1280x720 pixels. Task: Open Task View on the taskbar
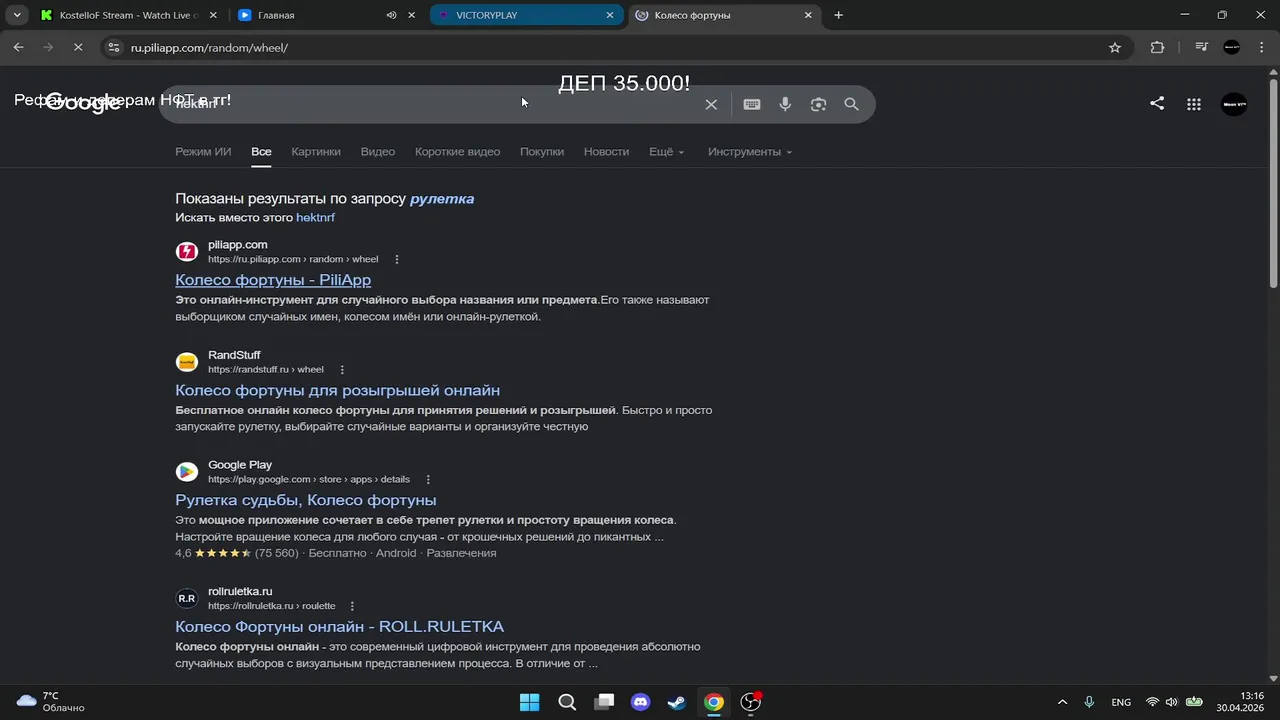click(603, 702)
